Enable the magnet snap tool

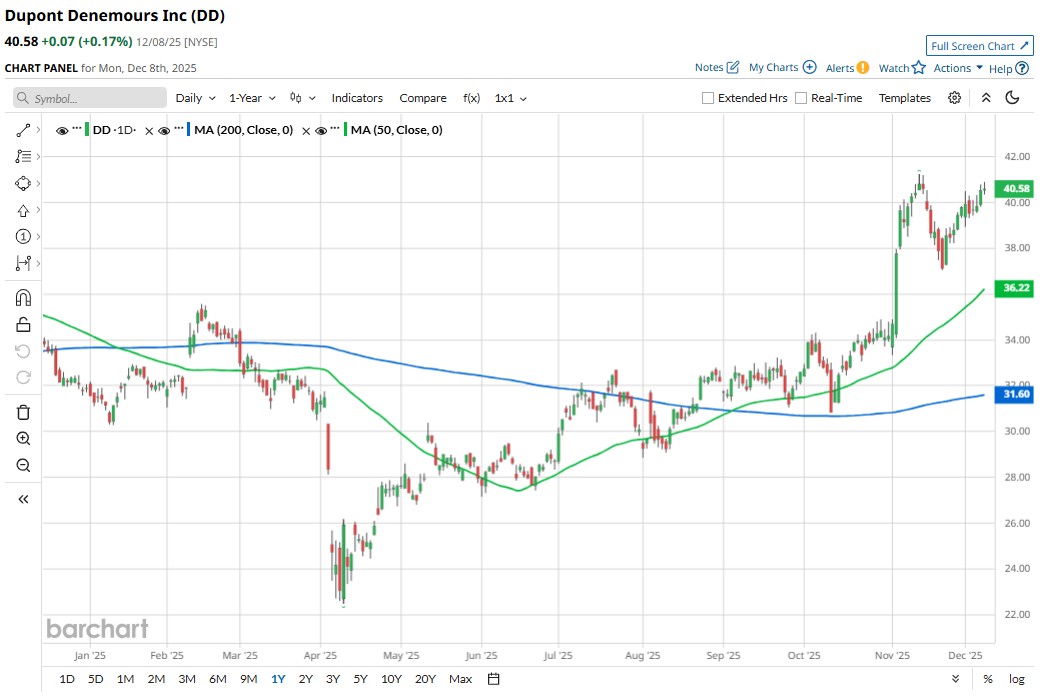(x=24, y=297)
